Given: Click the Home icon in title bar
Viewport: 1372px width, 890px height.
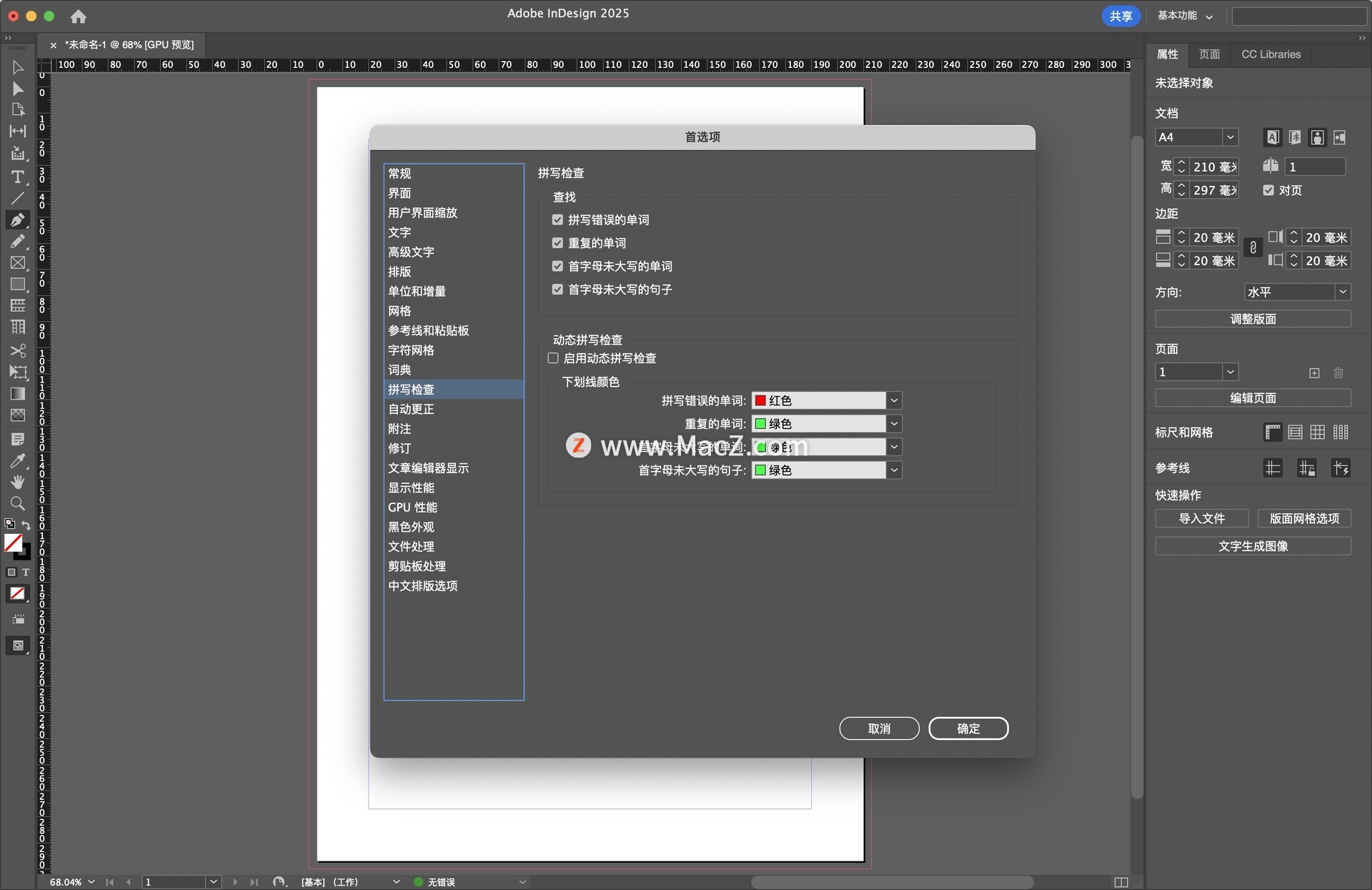Looking at the screenshot, I should click(79, 16).
